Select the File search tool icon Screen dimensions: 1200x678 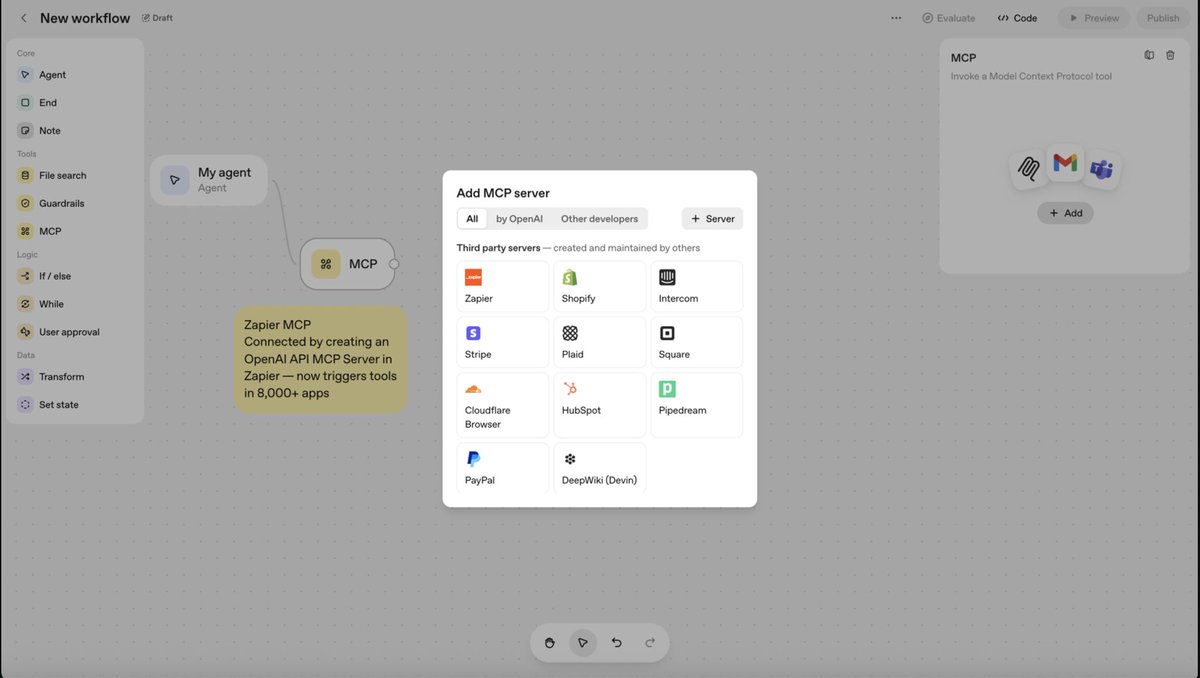click(x=25, y=176)
